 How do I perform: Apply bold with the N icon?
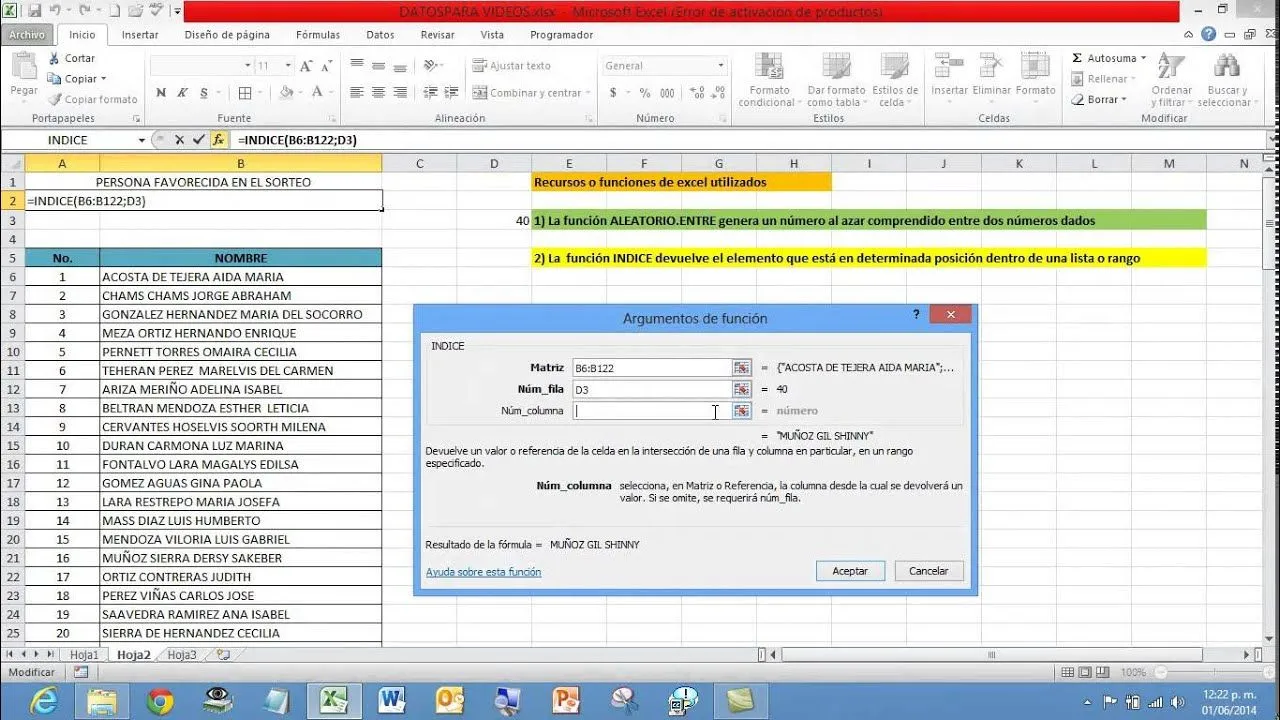(161, 93)
